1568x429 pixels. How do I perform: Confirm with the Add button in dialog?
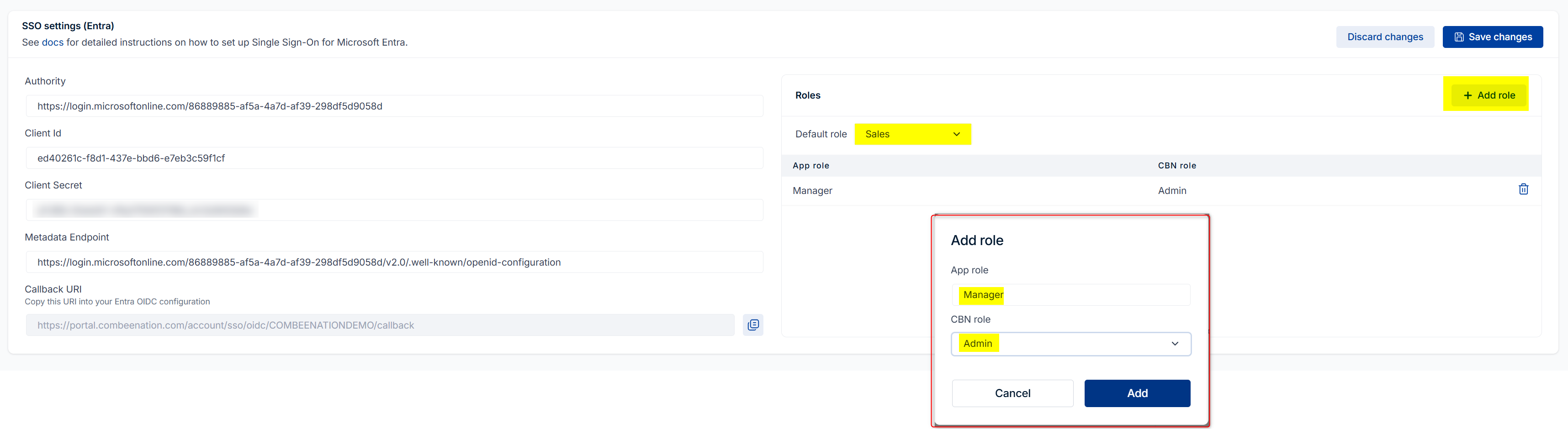click(x=1136, y=393)
